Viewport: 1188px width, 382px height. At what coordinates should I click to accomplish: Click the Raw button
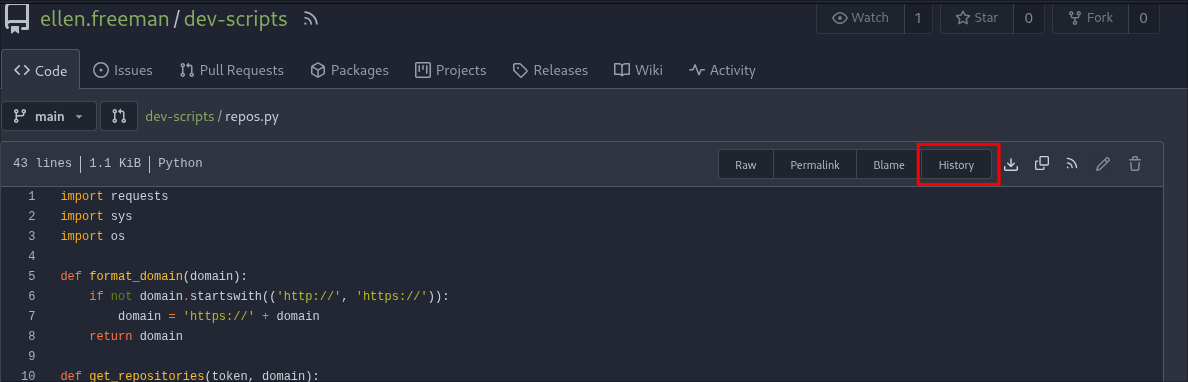pos(746,164)
